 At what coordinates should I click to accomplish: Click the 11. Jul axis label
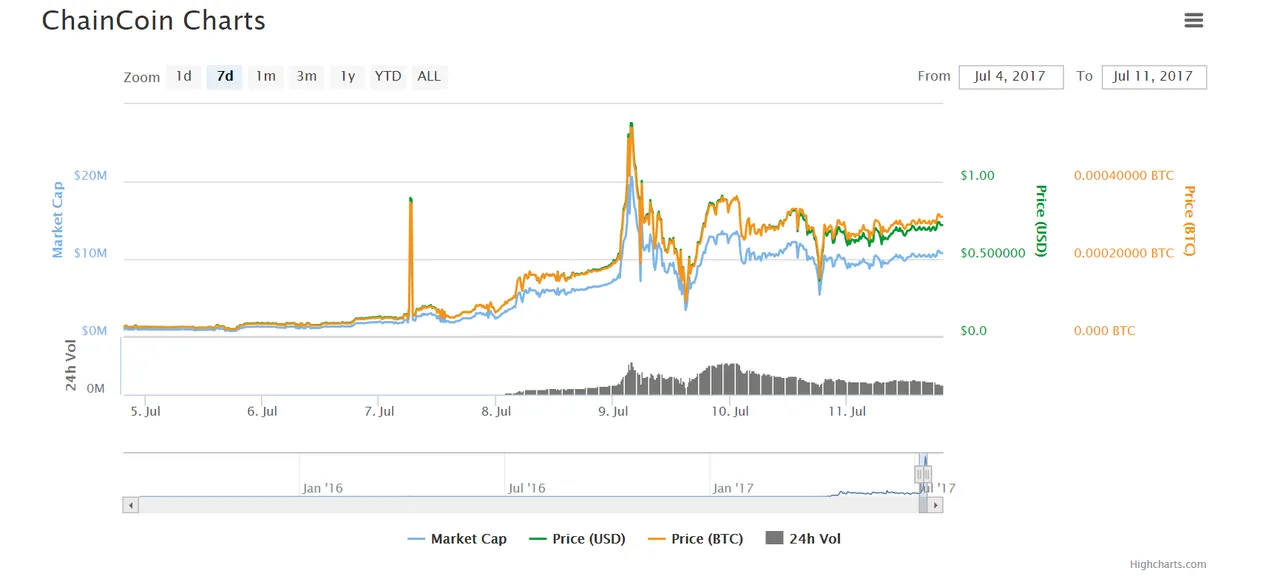[x=846, y=411]
